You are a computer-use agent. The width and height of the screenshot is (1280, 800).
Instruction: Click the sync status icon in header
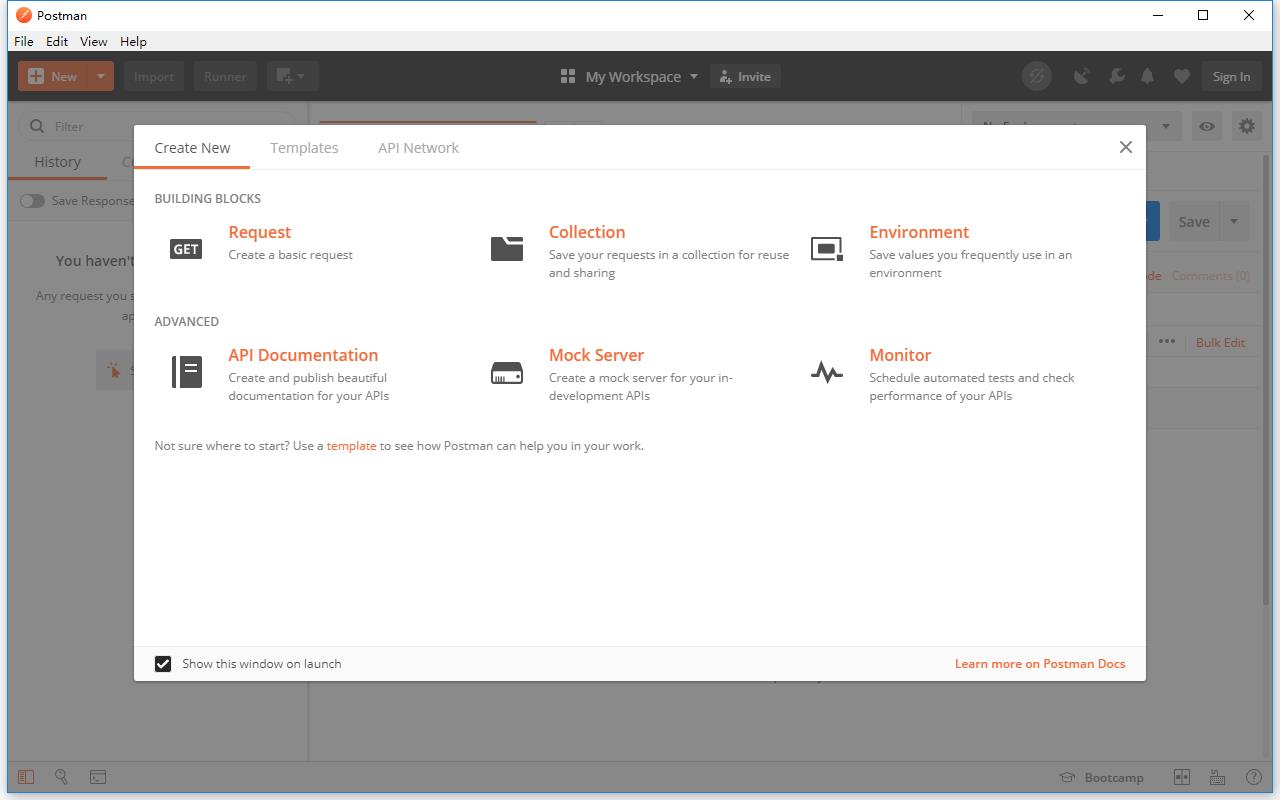point(1037,76)
